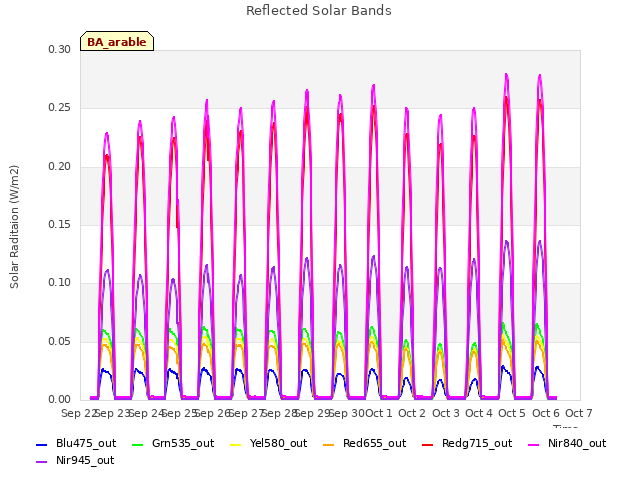Viewport: 640px width, 480px height.
Task: Click the Oct 5 x-axis date label
Action: pos(512,413)
